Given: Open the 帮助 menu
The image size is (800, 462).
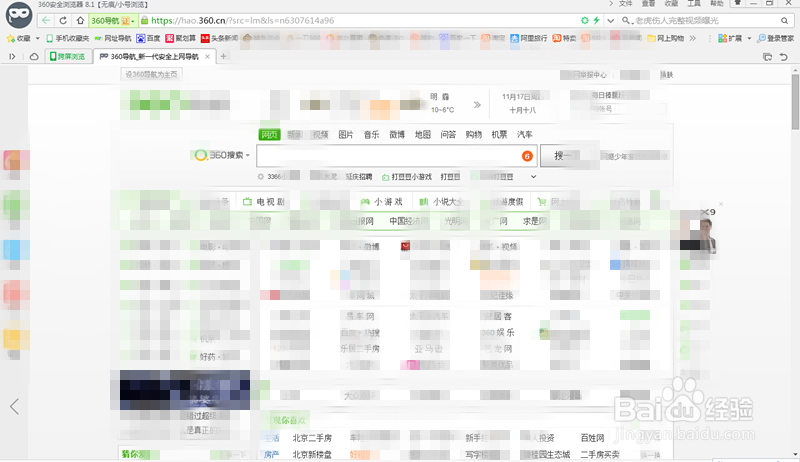Looking at the screenshot, I should point(716,4).
